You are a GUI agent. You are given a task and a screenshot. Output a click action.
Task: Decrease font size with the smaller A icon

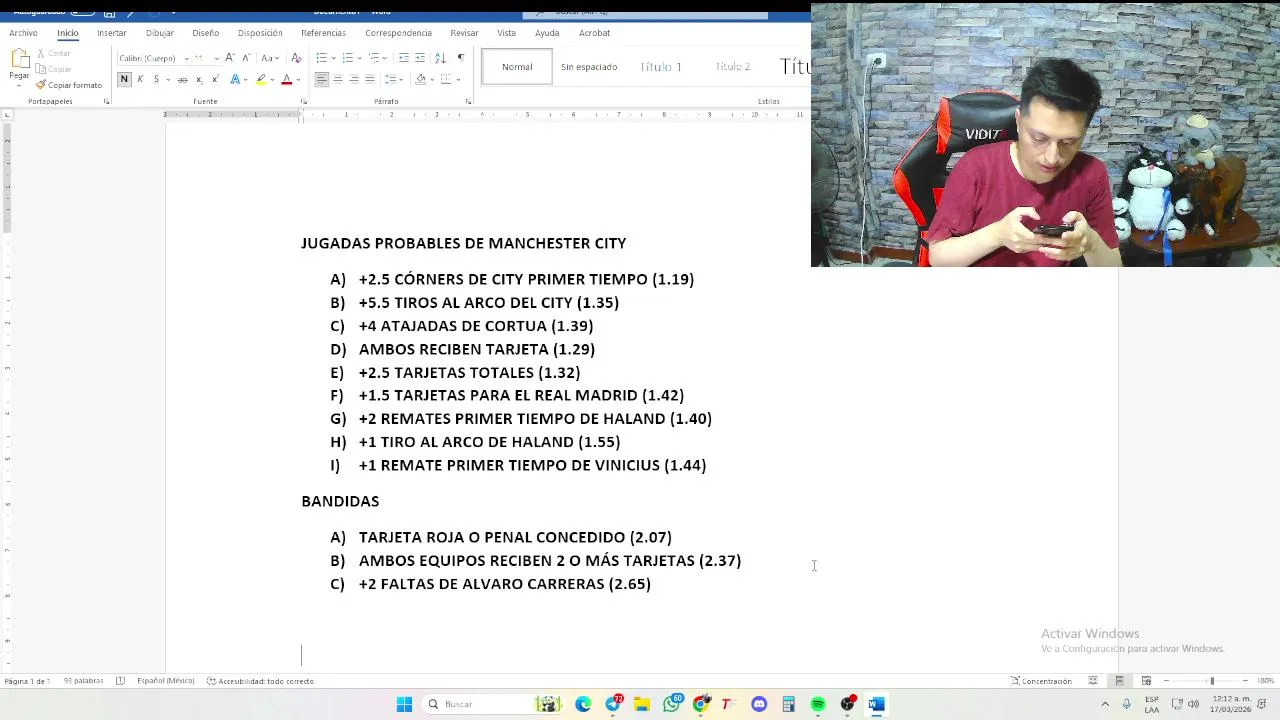[x=246, y=57]
